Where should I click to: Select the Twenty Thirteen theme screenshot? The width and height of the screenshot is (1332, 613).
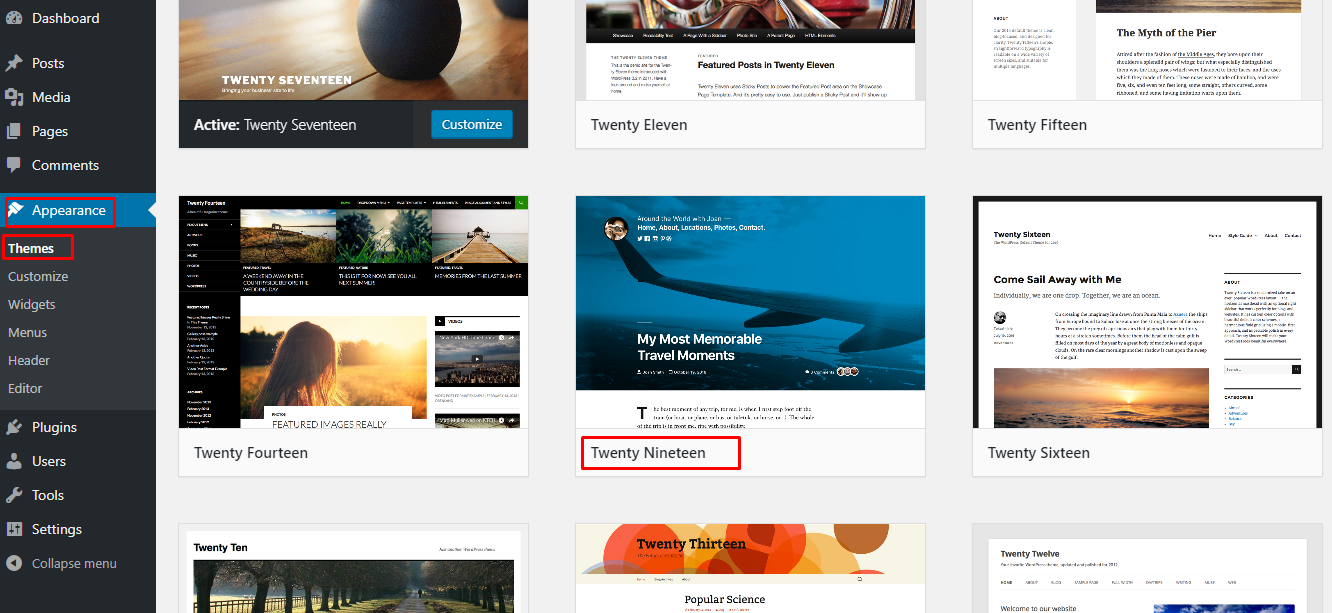coord(750,568)
